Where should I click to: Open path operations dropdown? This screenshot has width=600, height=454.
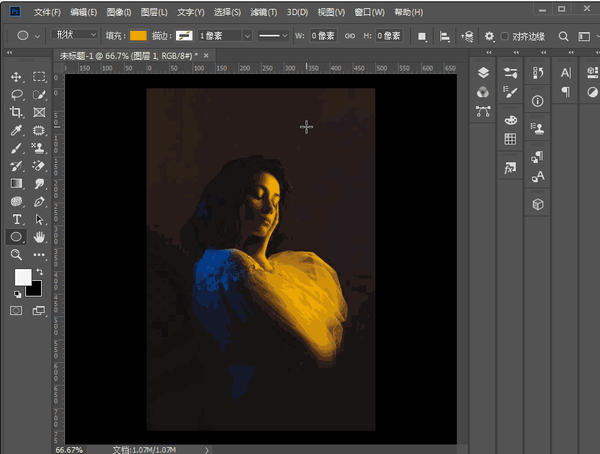(422, 36)
